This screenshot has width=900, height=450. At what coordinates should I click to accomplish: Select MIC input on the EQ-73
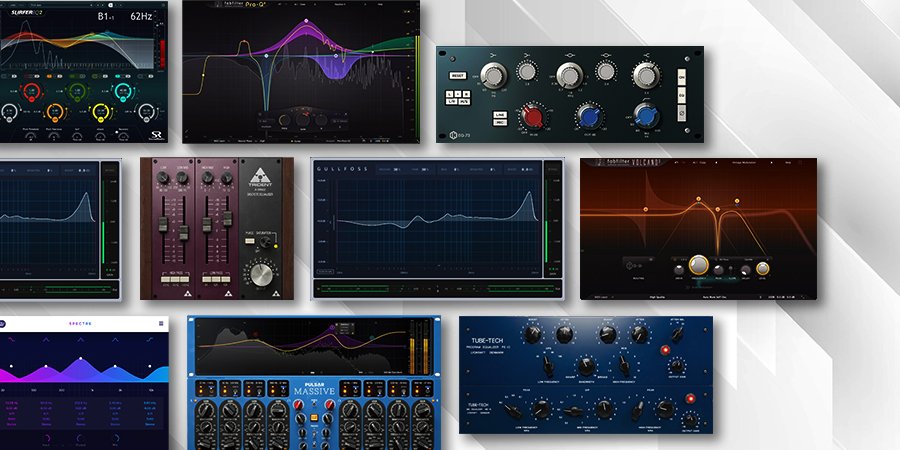coord(499,122)
